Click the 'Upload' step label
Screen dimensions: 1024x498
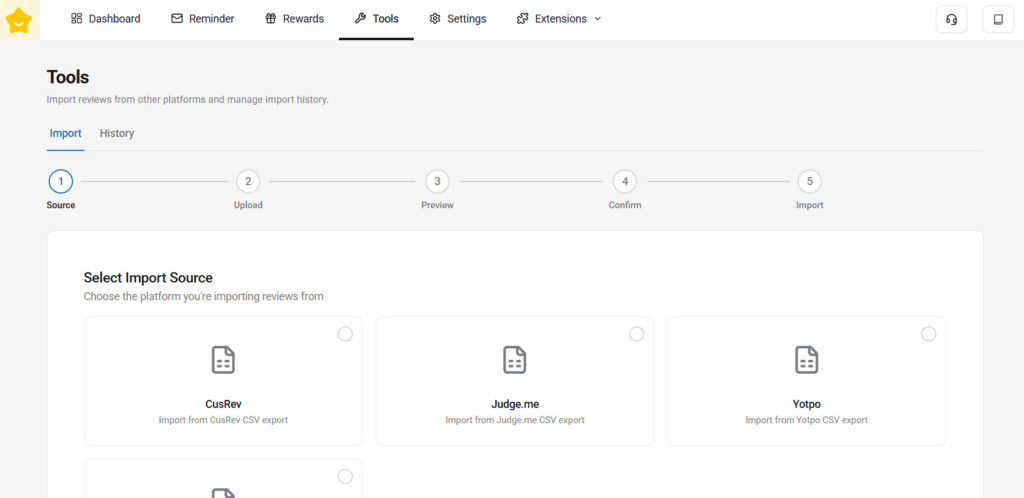248,205
